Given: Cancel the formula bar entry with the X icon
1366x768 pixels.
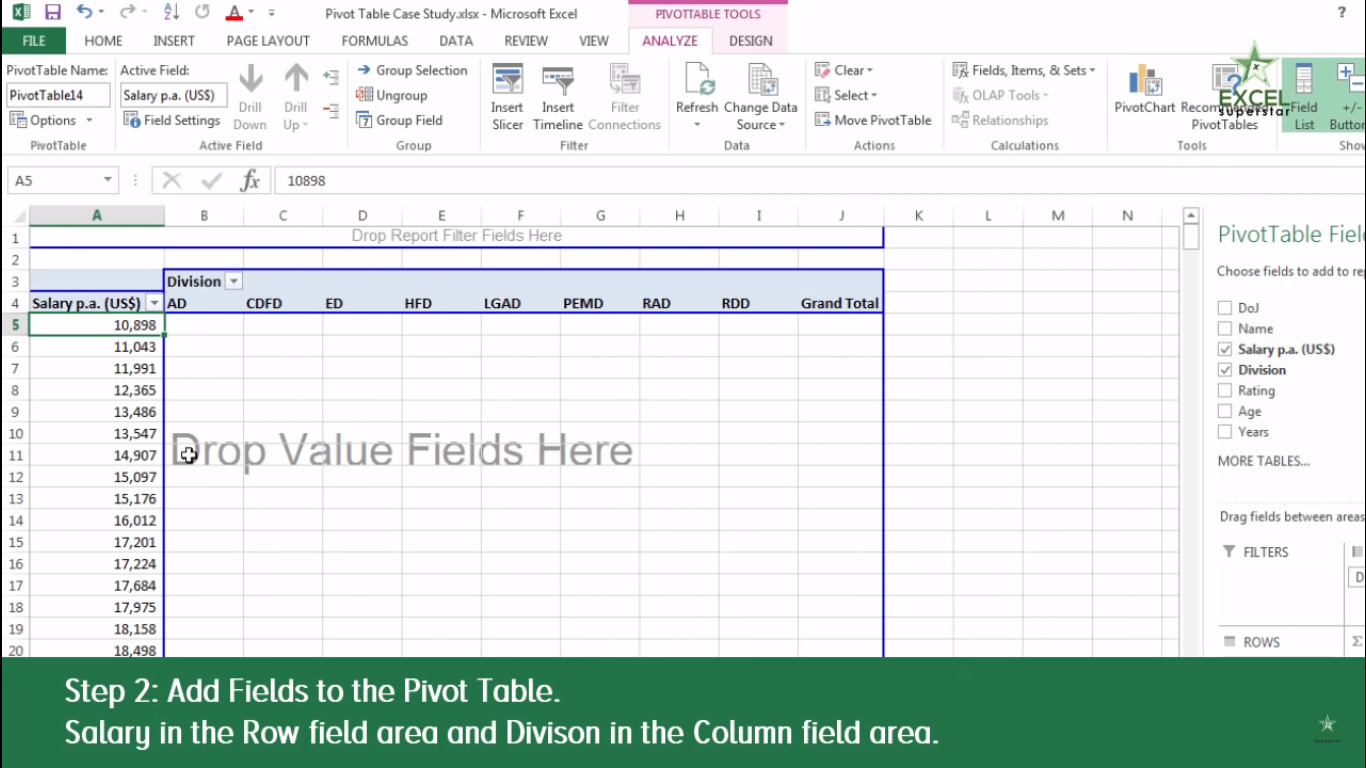Looking at the screenshot, I should 172,181.
